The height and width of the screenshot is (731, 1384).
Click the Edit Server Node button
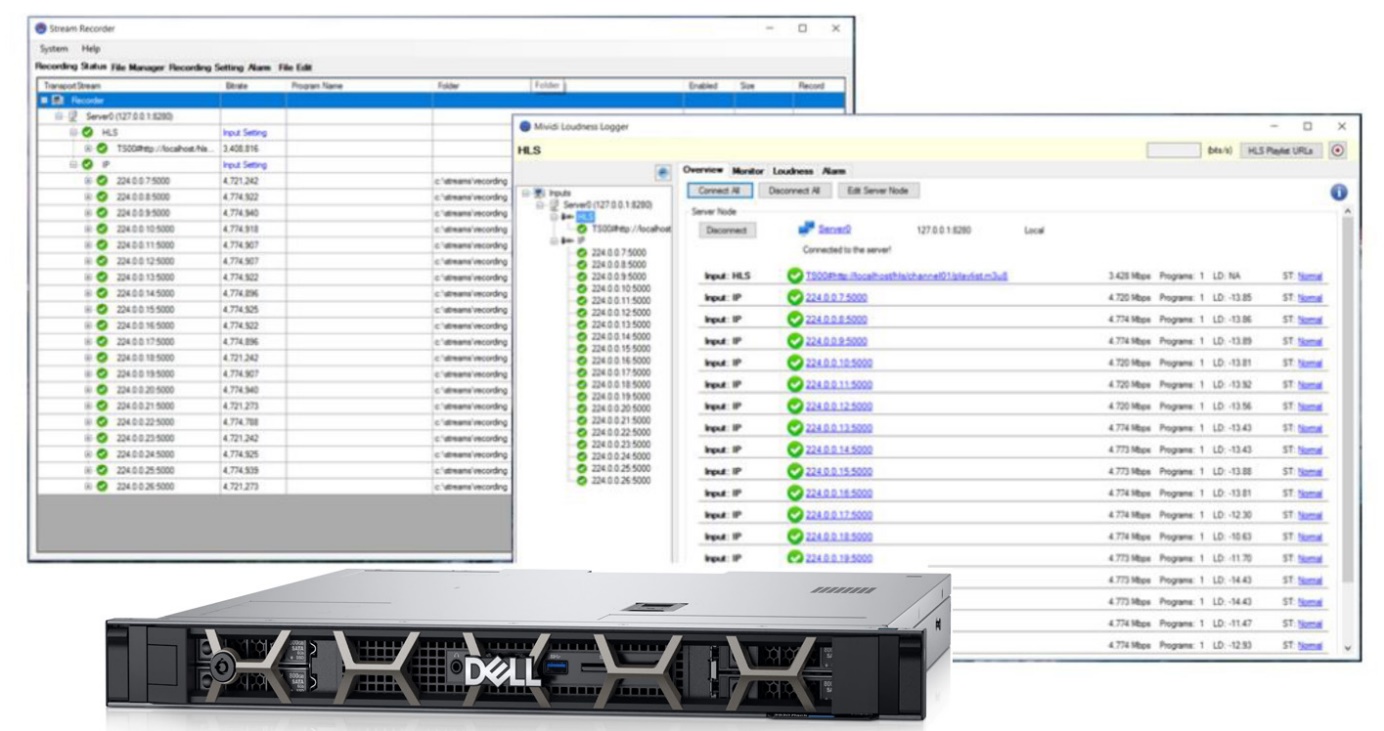coord(879,190)
